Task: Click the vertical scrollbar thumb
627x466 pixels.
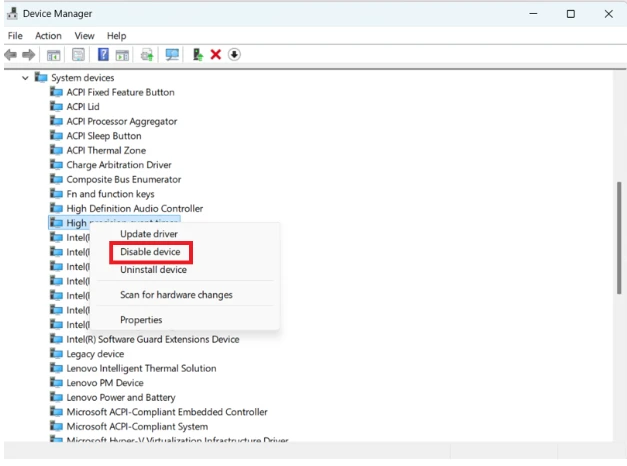Action: 619,238
